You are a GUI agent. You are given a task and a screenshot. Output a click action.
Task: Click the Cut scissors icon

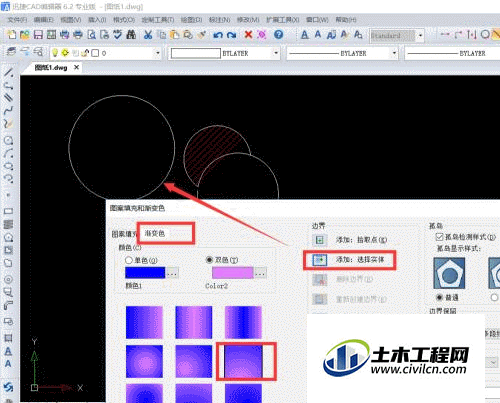point(148,35)
